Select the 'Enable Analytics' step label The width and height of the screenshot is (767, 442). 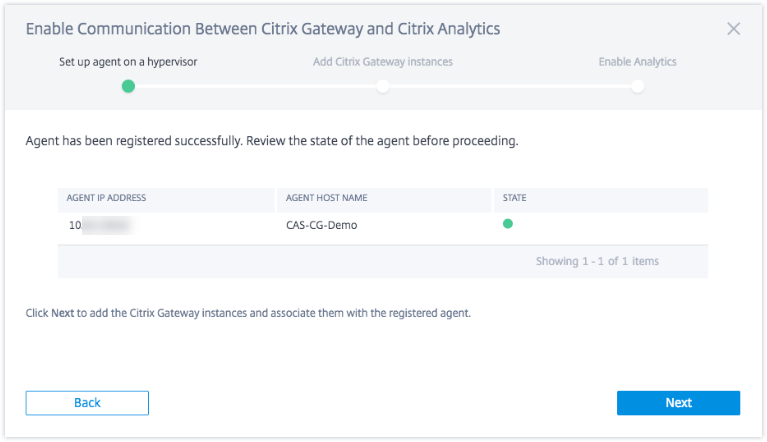tap(637, 62)
